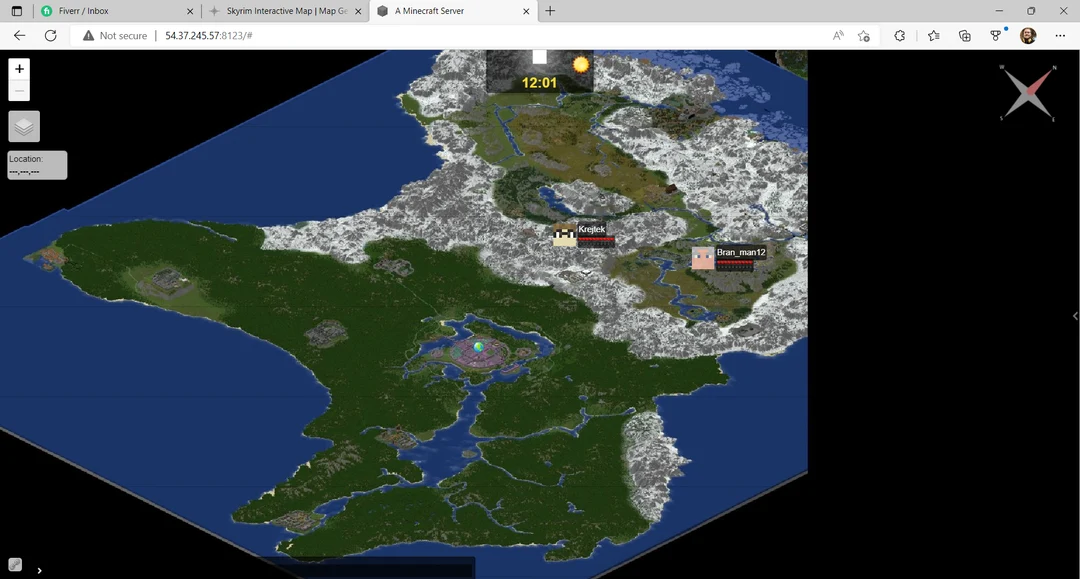Toggle favorite with the address bar star
This screenshot has height=579, width=1080.
click(x=864, y=36)
